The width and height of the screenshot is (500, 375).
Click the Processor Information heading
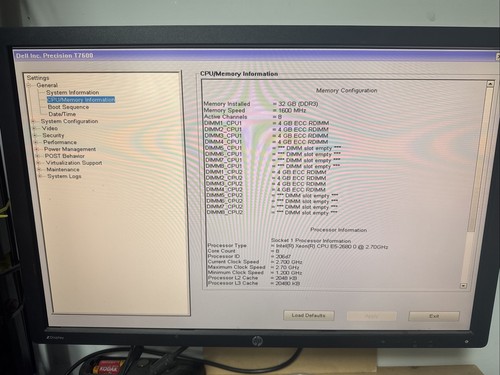[338, 230]
